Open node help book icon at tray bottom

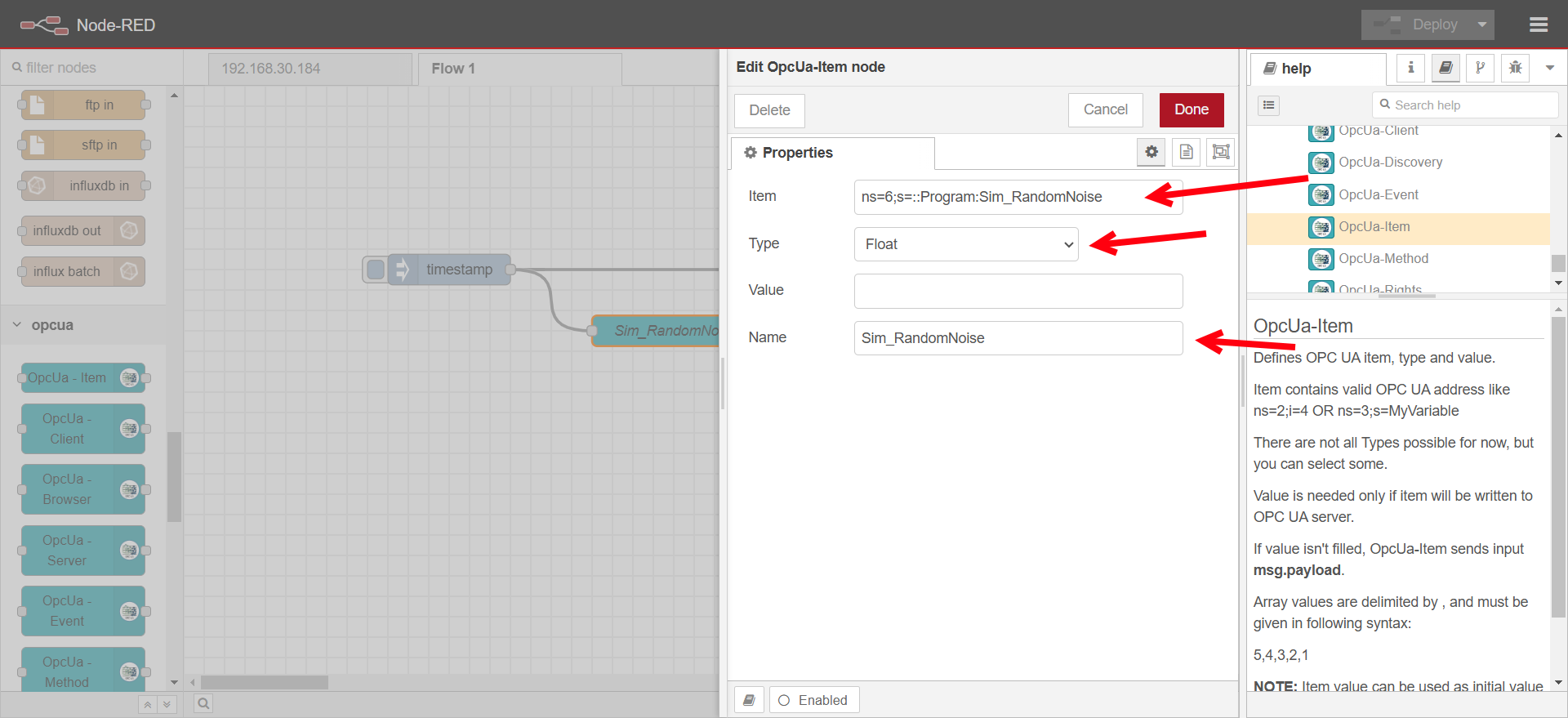(749, 700)
